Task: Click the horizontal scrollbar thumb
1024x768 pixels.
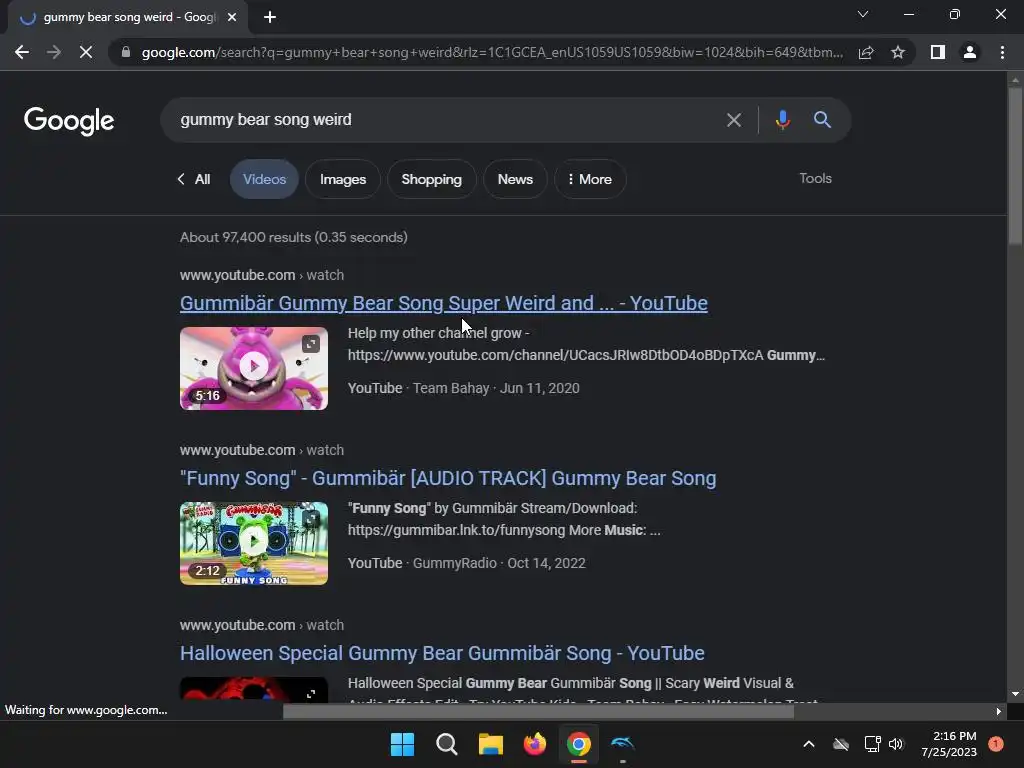Action: point(538,712)
